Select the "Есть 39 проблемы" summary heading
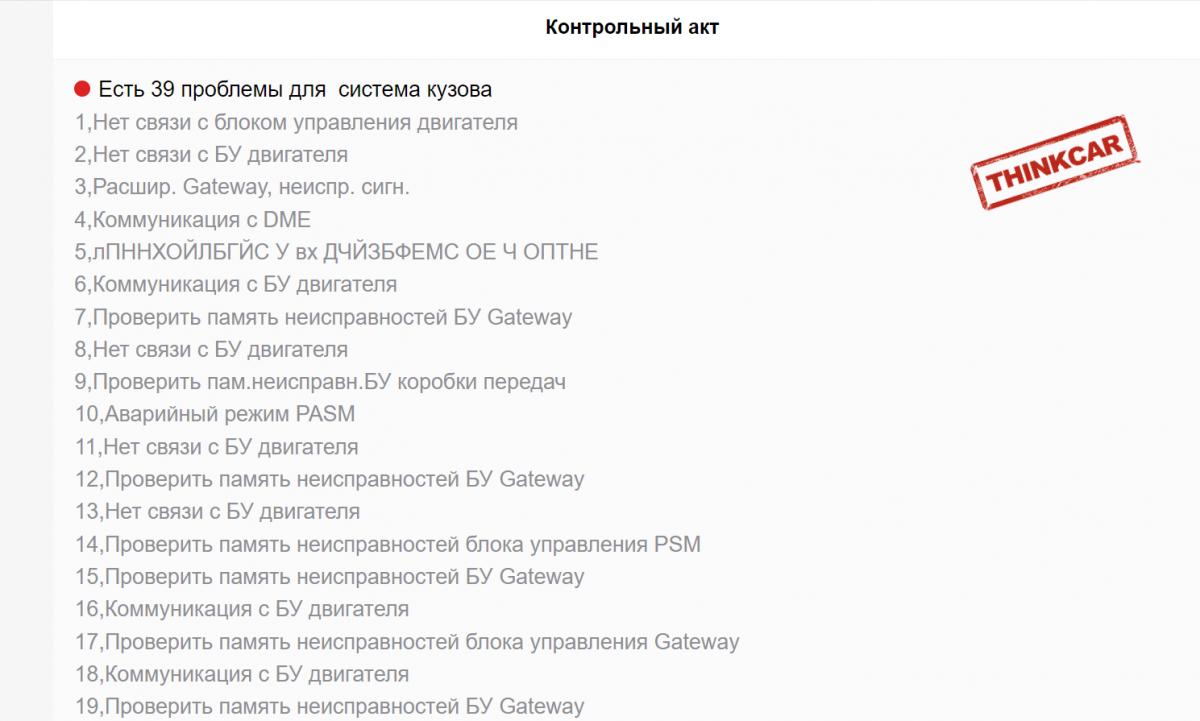The image size is (1200, 721). pyautogui.click(x=295, y=90)
